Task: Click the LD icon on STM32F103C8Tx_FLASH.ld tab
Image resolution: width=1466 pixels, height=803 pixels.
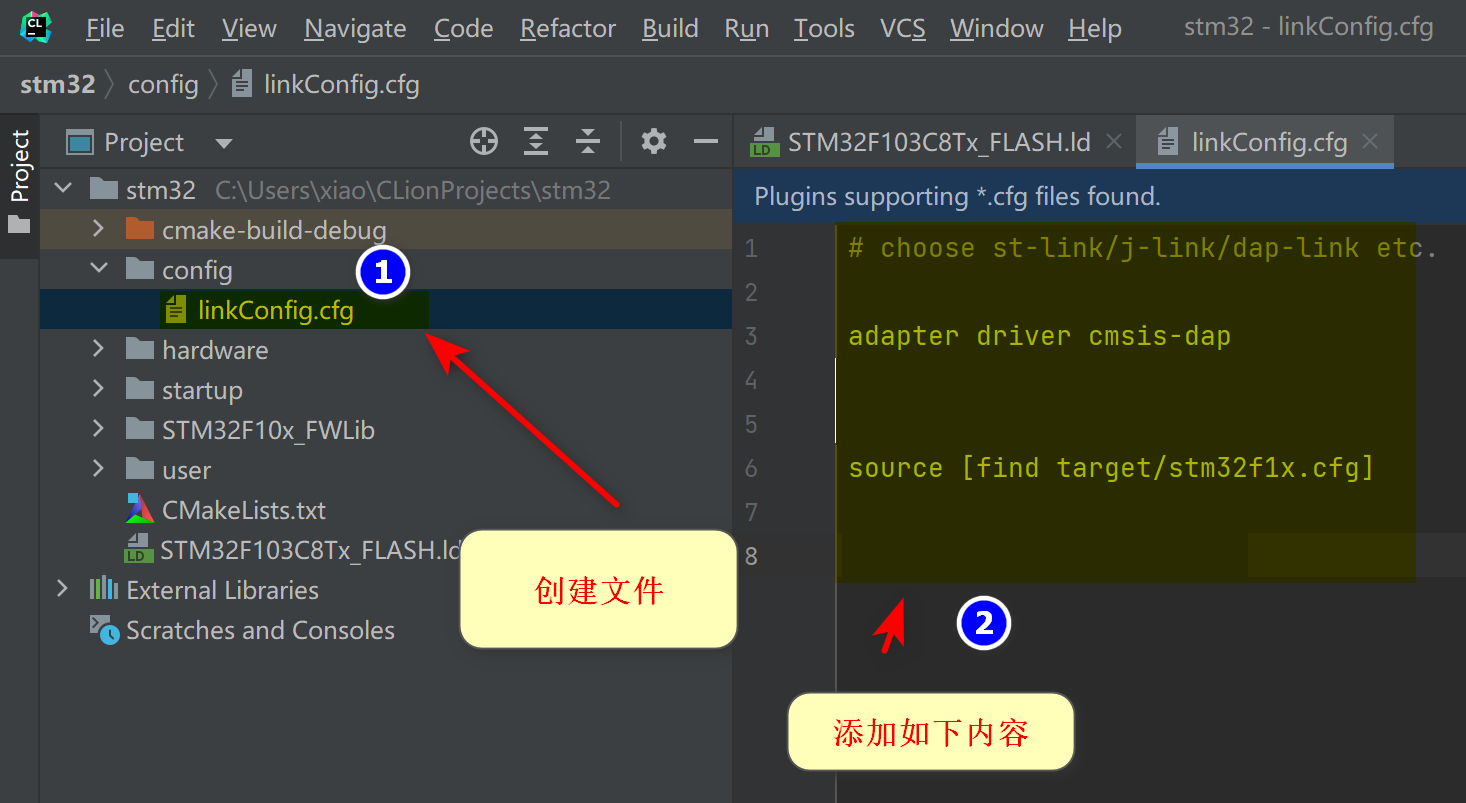Action: pos(765,142)
